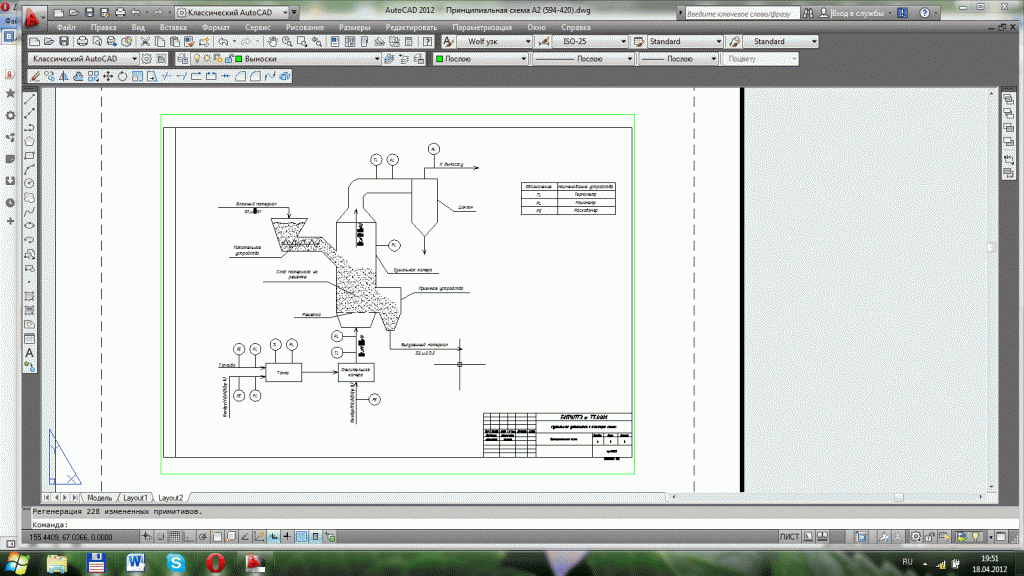This screenshot has height=576, width=1024.
Task: Open the Wolf узк text style dropdown
Action: (x=494, y=41)
